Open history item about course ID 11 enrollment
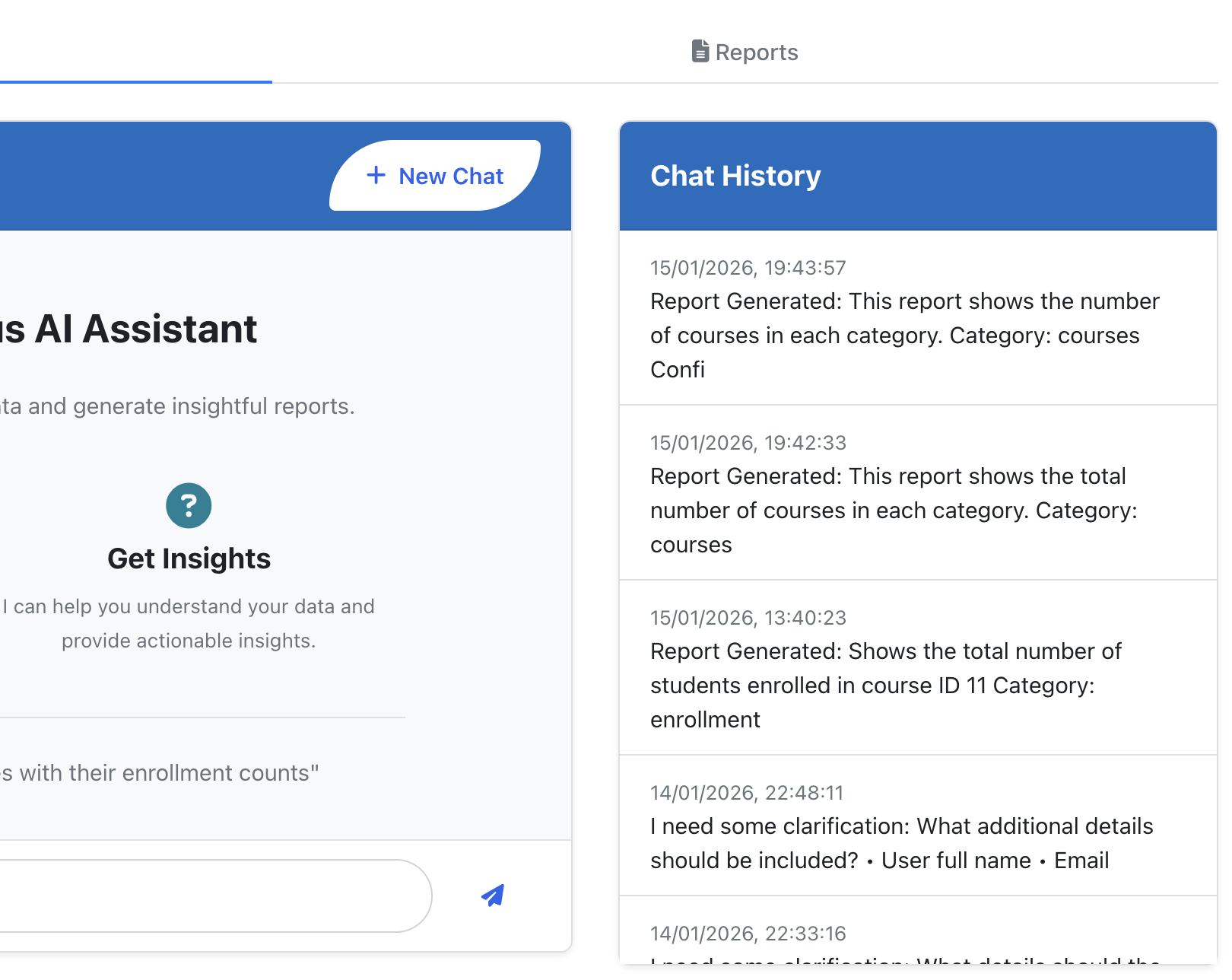The image size is (1232, 980). 918,668
